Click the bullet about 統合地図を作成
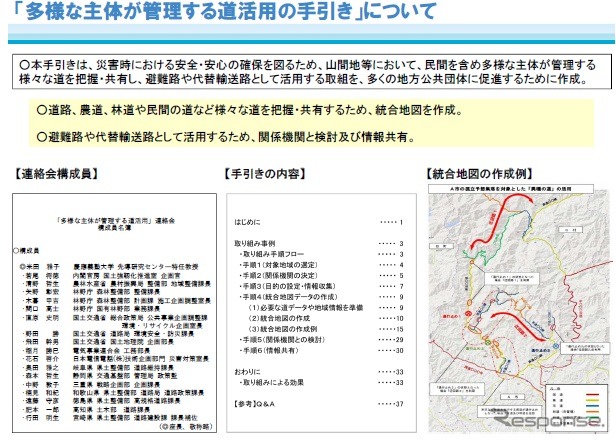The width and height of the screenshot is (616, 440). pos(249,110)
